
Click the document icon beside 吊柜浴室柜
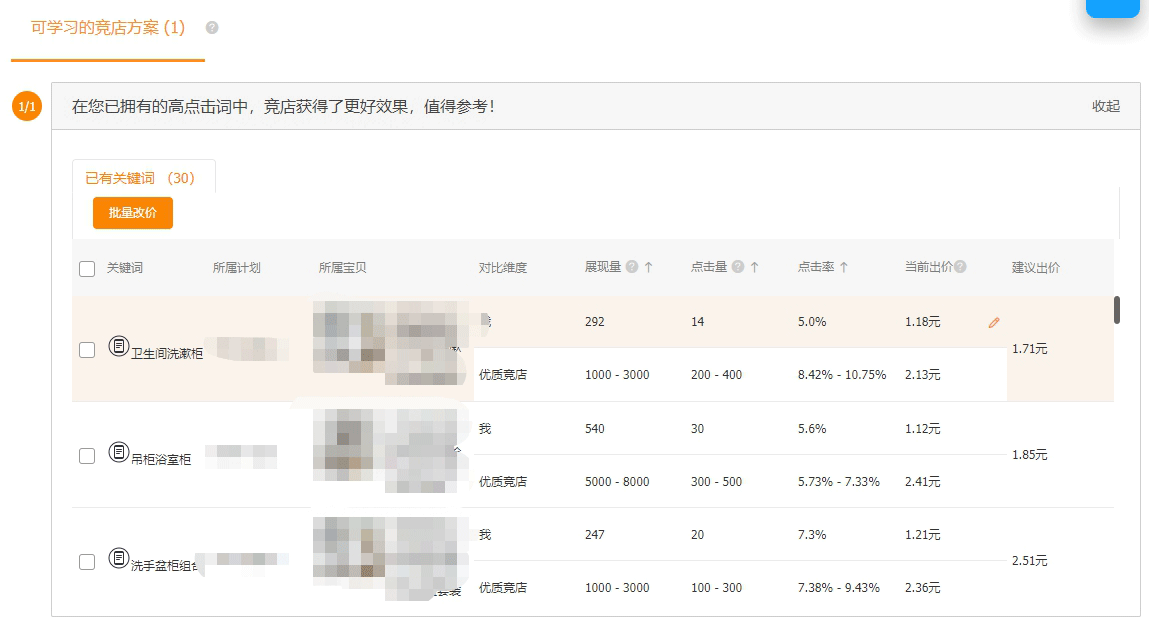pos(119,452)
